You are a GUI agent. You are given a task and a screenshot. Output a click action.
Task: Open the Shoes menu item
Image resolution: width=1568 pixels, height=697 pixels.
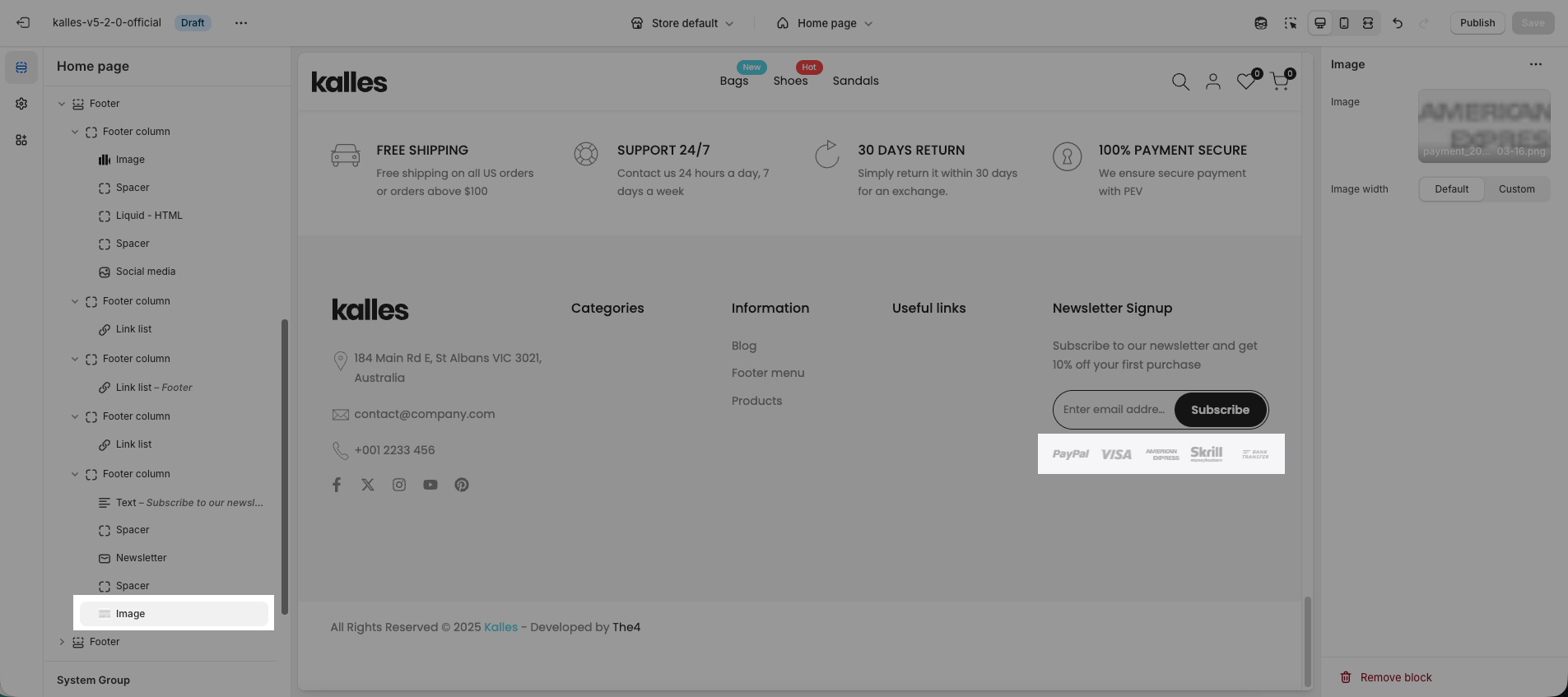[790, 81]
